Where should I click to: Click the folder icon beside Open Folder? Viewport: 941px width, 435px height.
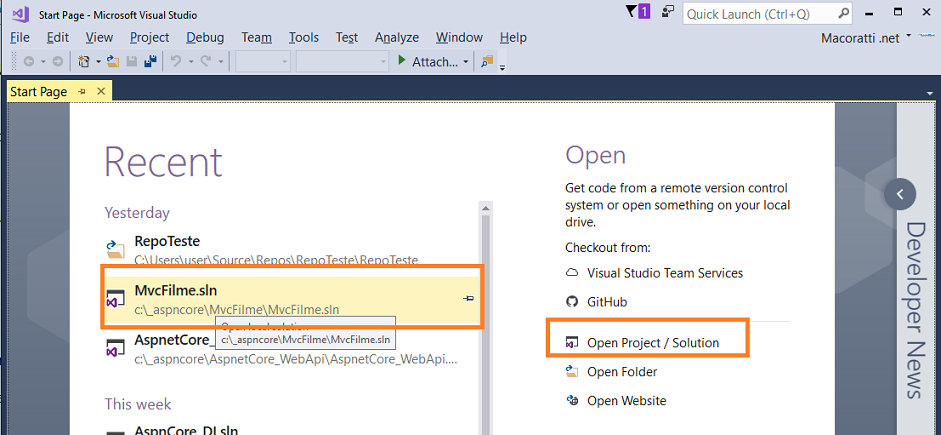click(572, 371)
